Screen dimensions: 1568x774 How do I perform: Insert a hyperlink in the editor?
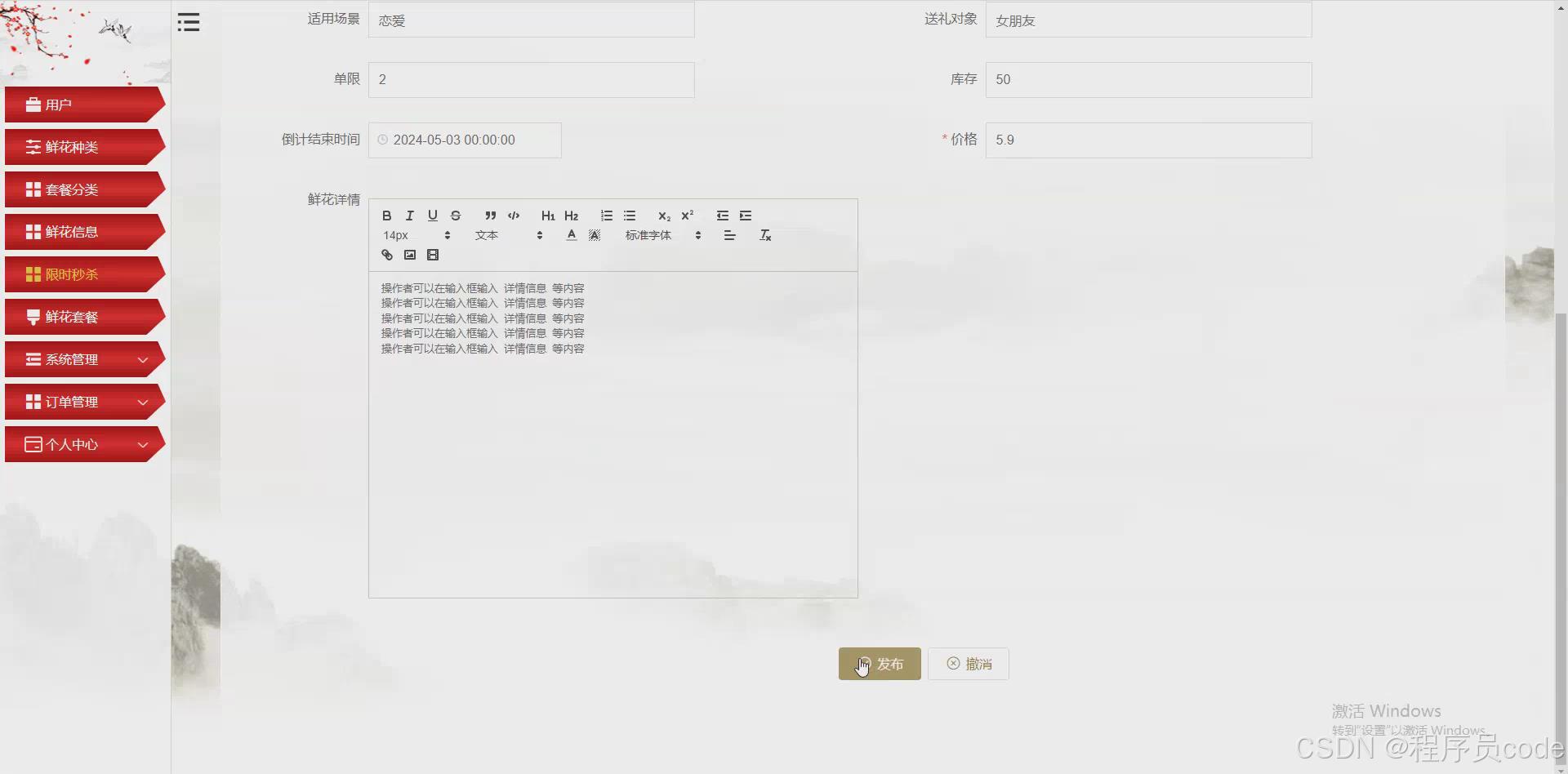click(x=387, y=255)
